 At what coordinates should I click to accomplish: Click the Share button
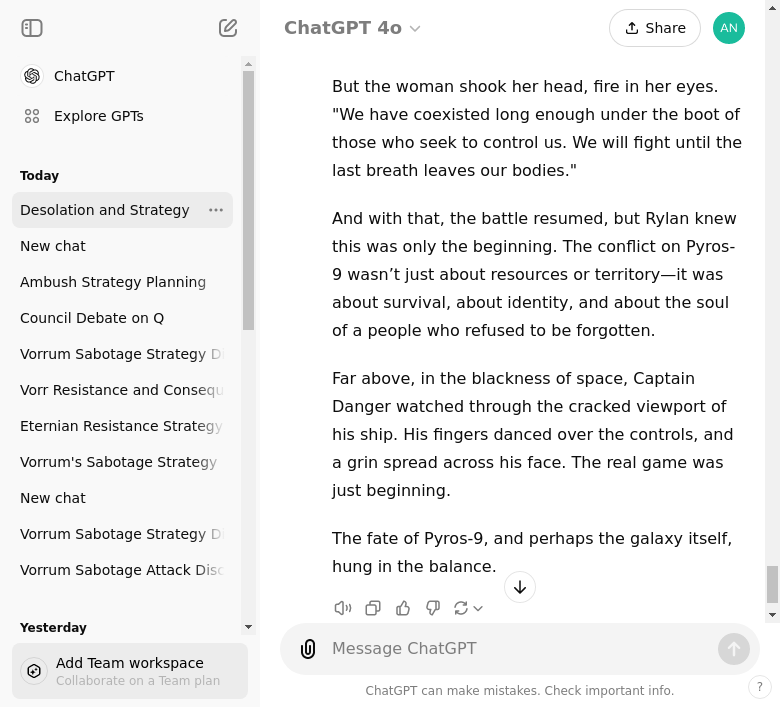click(x=655, y=28)
